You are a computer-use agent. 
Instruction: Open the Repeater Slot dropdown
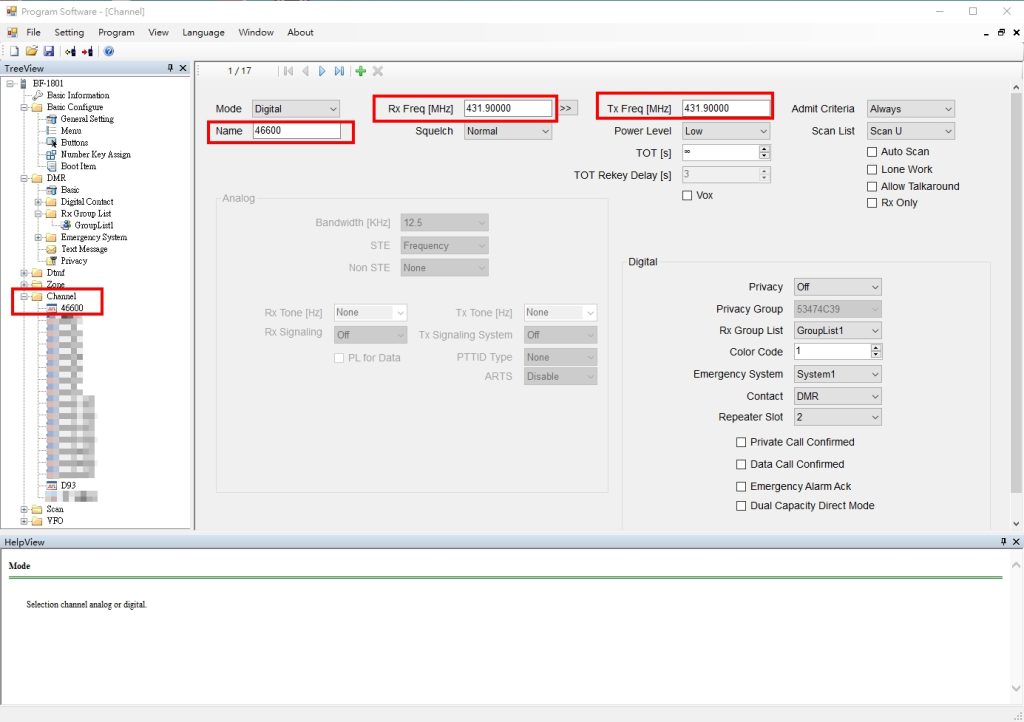coord(838,417)
